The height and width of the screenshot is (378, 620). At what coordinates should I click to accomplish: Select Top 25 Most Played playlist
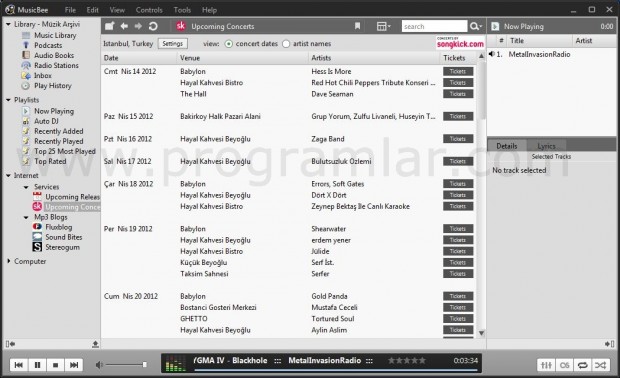[x=65, y=151]
